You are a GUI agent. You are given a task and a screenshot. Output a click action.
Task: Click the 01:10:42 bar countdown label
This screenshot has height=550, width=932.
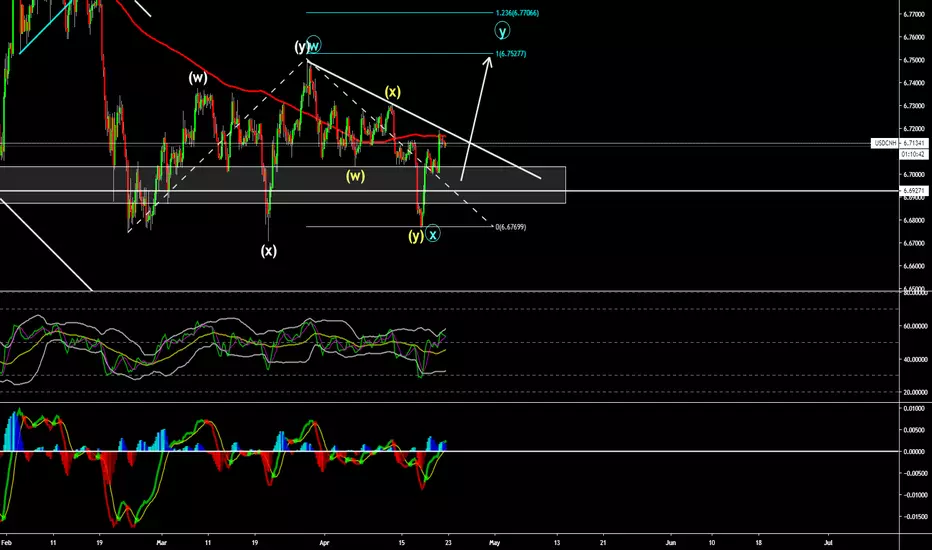click(913, 154)
